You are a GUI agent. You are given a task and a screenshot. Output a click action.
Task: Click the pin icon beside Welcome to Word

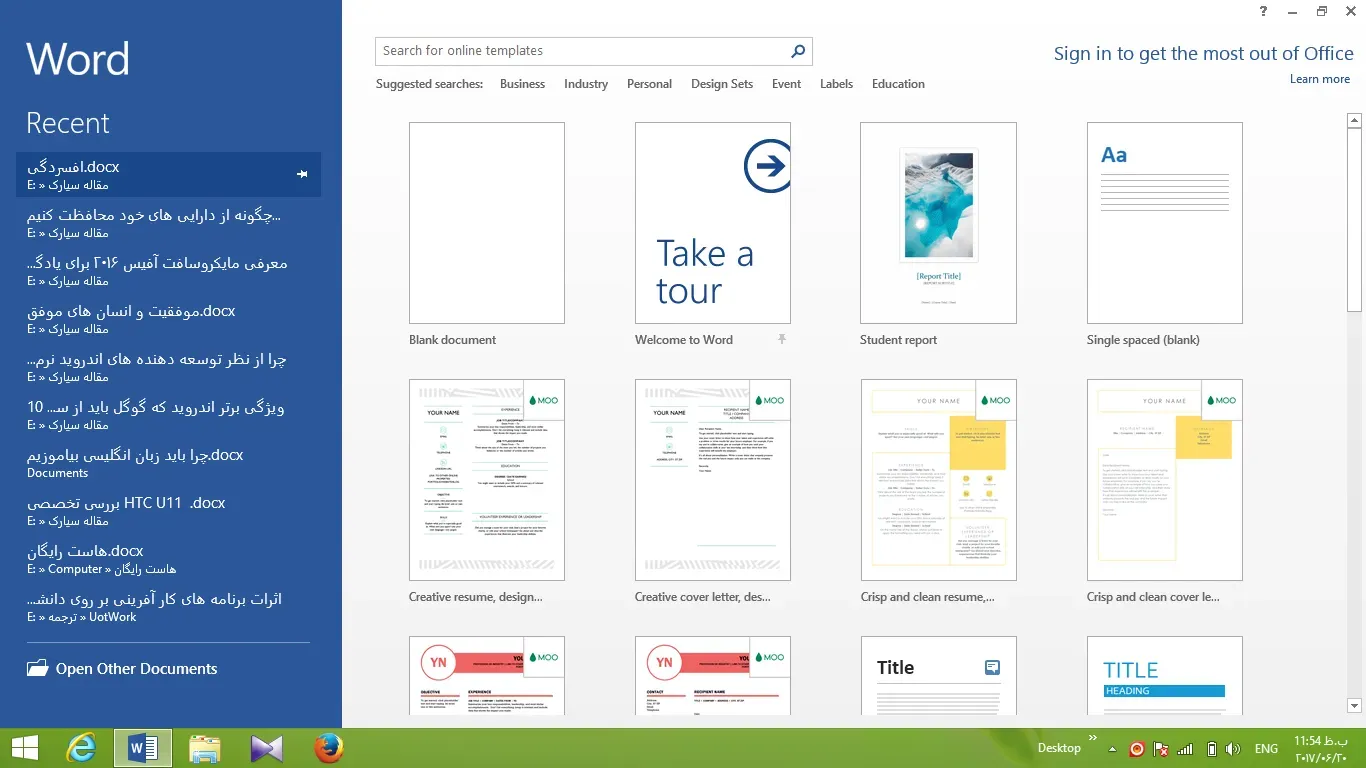tap(782, 340)
